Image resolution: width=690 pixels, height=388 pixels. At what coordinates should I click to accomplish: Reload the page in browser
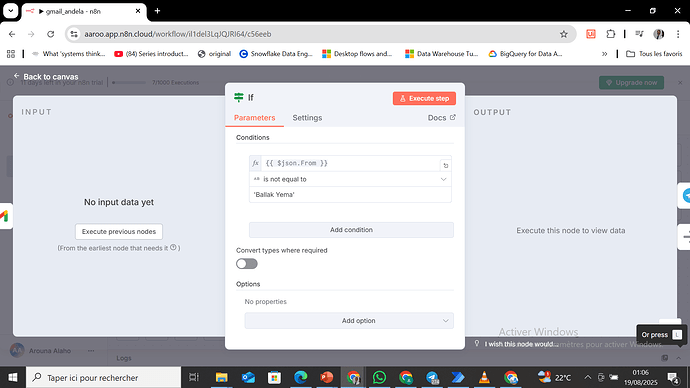[x=51, y=34]
